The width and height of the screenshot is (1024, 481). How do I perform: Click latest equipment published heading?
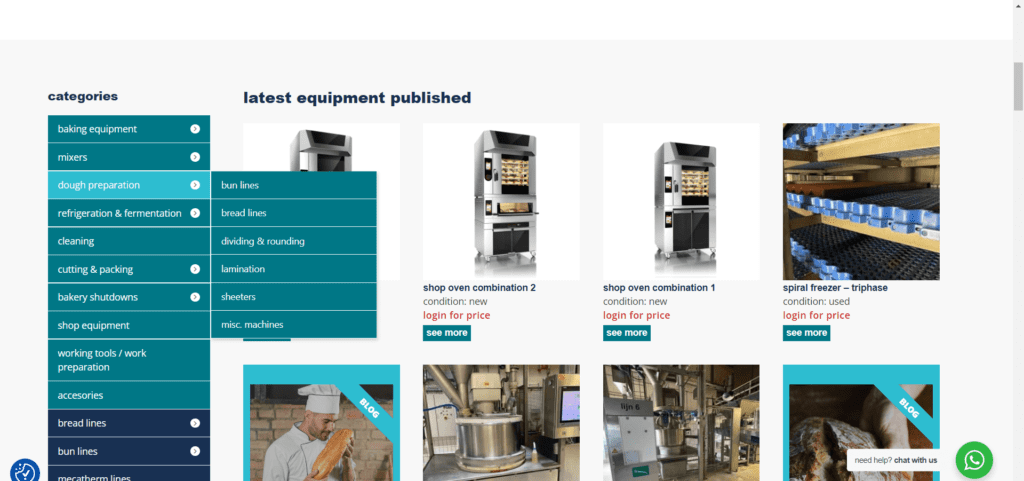pos(357,98)
